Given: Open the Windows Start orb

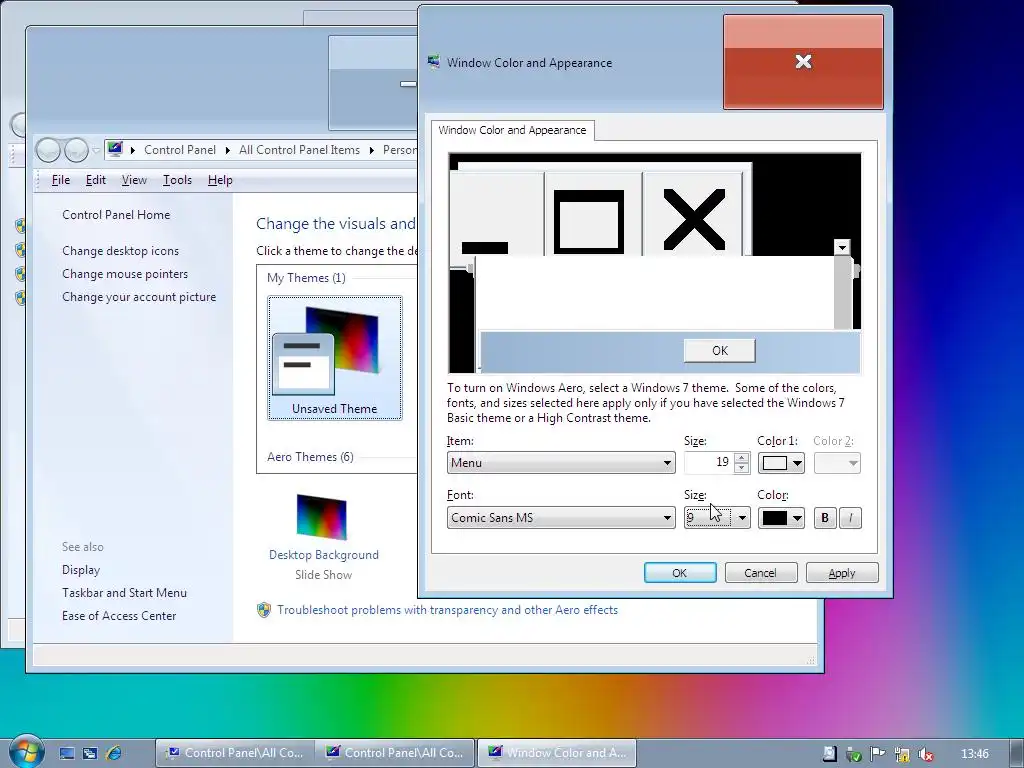Looking at the screenshot, I should tap(25, 751).
